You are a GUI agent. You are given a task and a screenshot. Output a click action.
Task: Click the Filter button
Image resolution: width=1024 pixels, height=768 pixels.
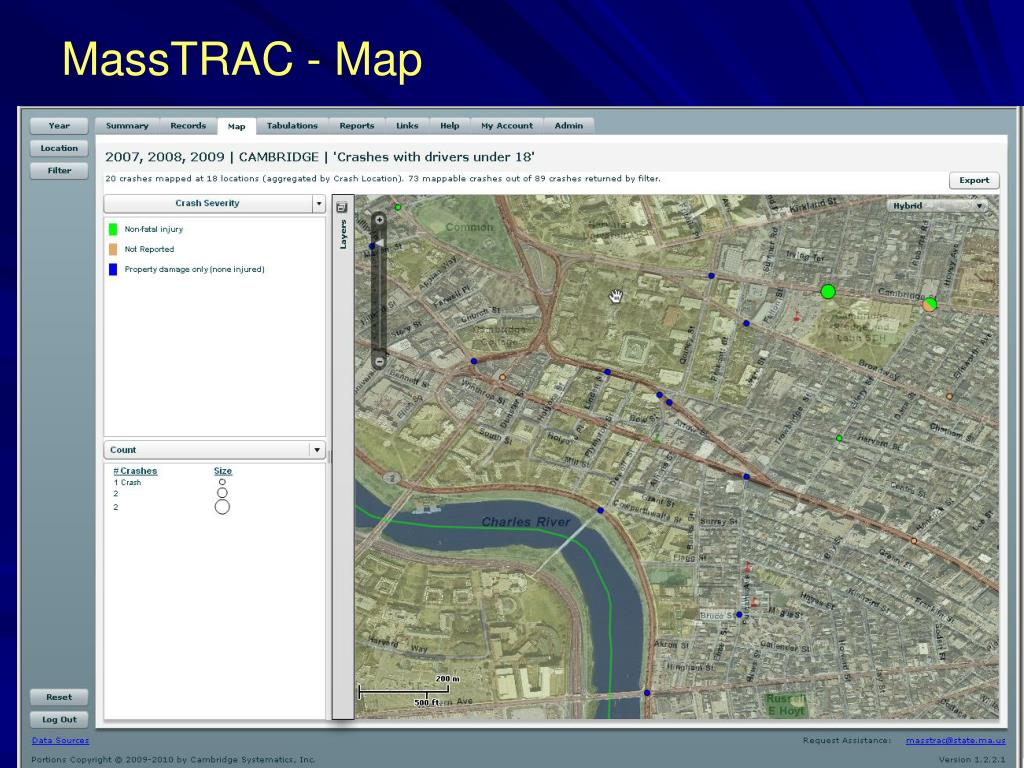click(x=59, y=170)
